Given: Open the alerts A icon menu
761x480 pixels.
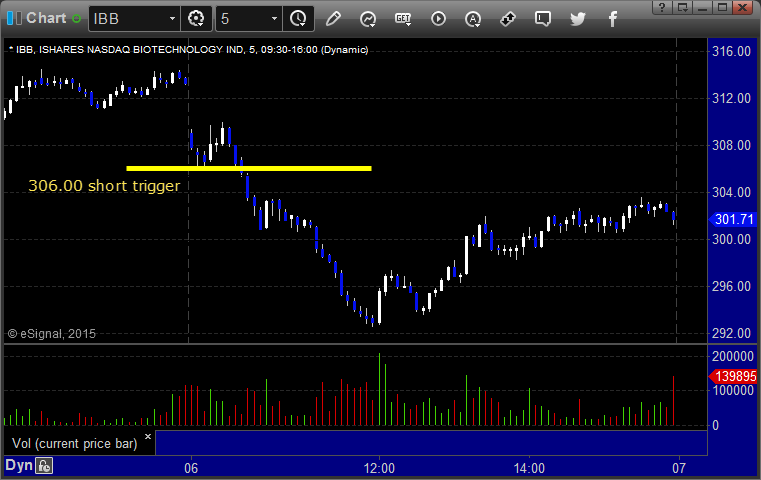Looking at the screenshot, I should (473, 19).
